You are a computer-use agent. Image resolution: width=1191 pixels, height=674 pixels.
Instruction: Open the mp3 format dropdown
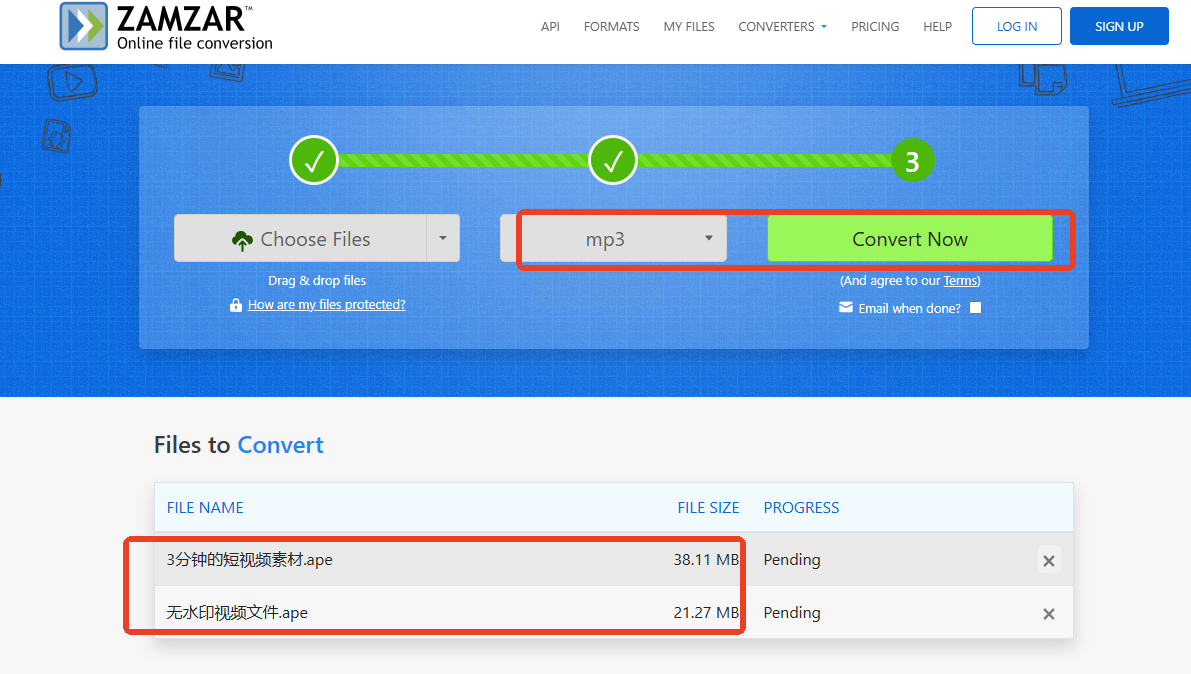tap(613, 239)
